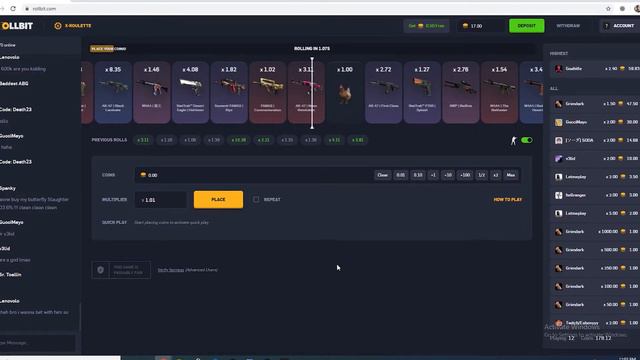Screen dimensions: 640x360
Task: Toggle the green animation switch
Action: tap(527, 140)
